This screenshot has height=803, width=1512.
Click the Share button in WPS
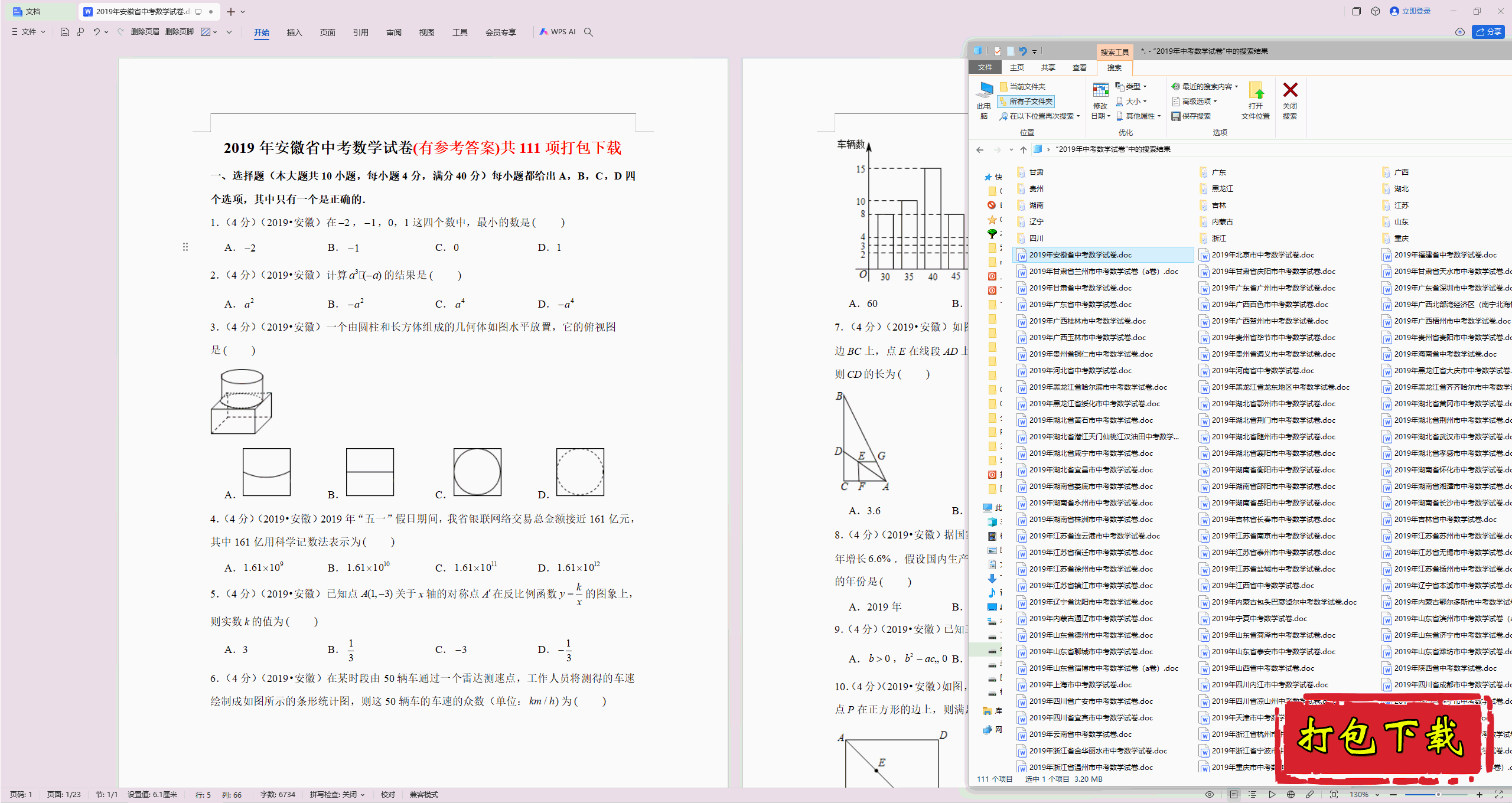pos(1488,32)
